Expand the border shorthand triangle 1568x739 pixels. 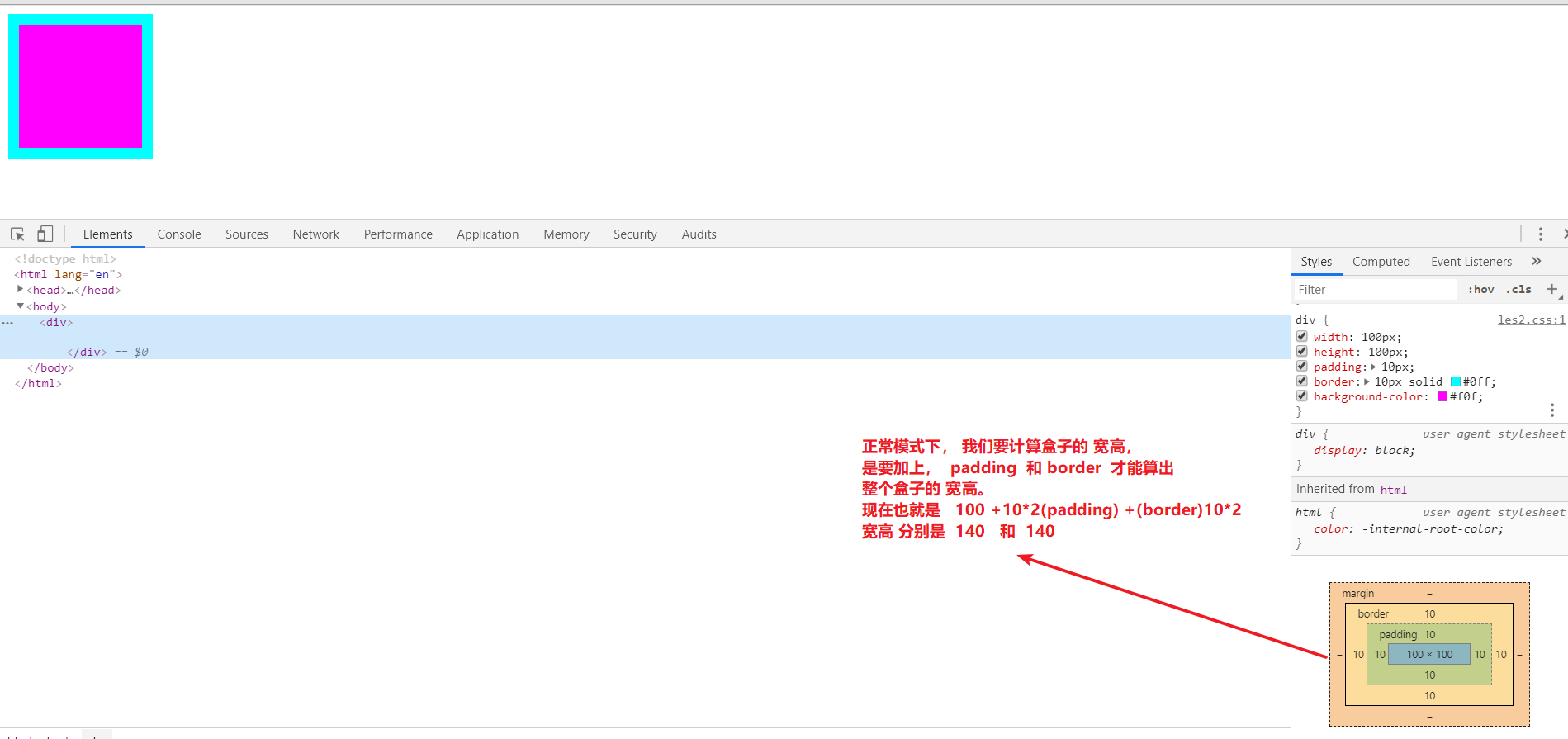[1367, 381]
